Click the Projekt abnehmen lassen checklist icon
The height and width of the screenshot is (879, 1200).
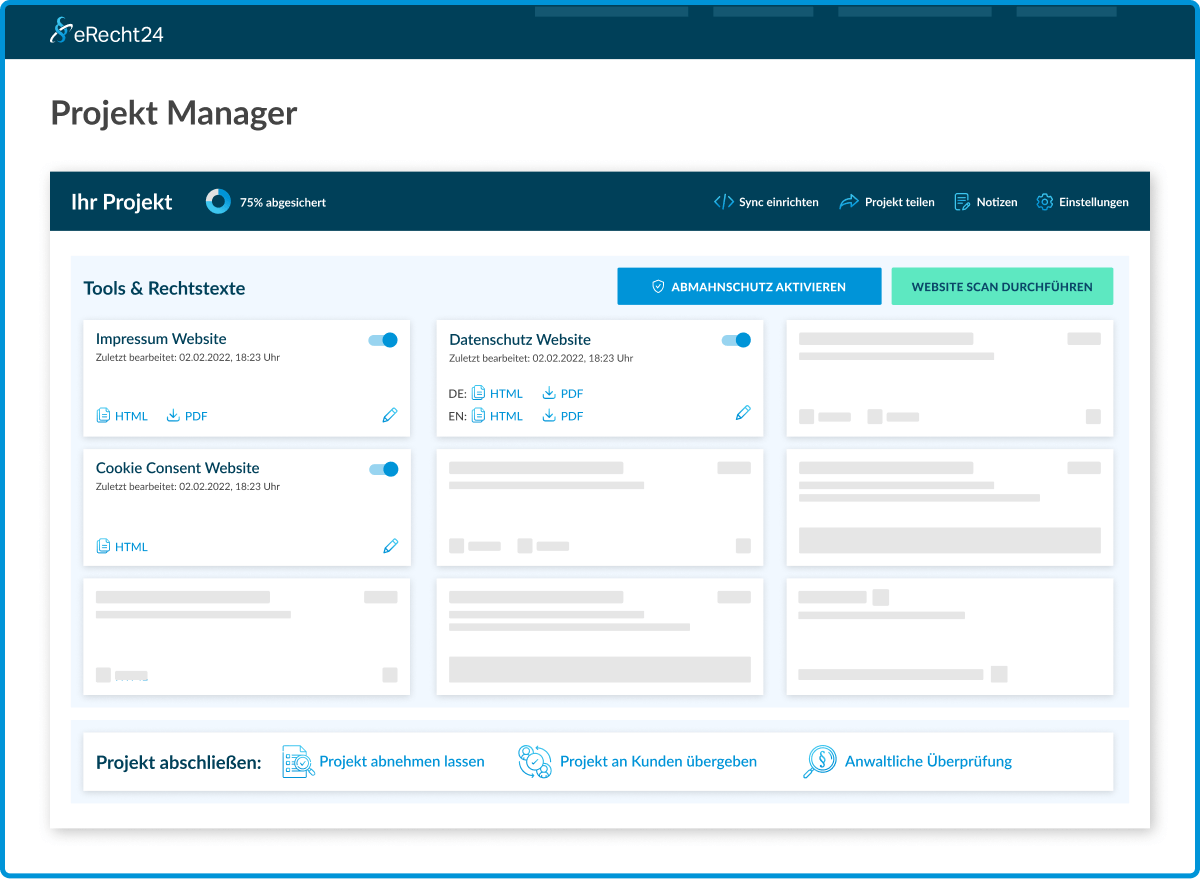[x=297, y=761]
